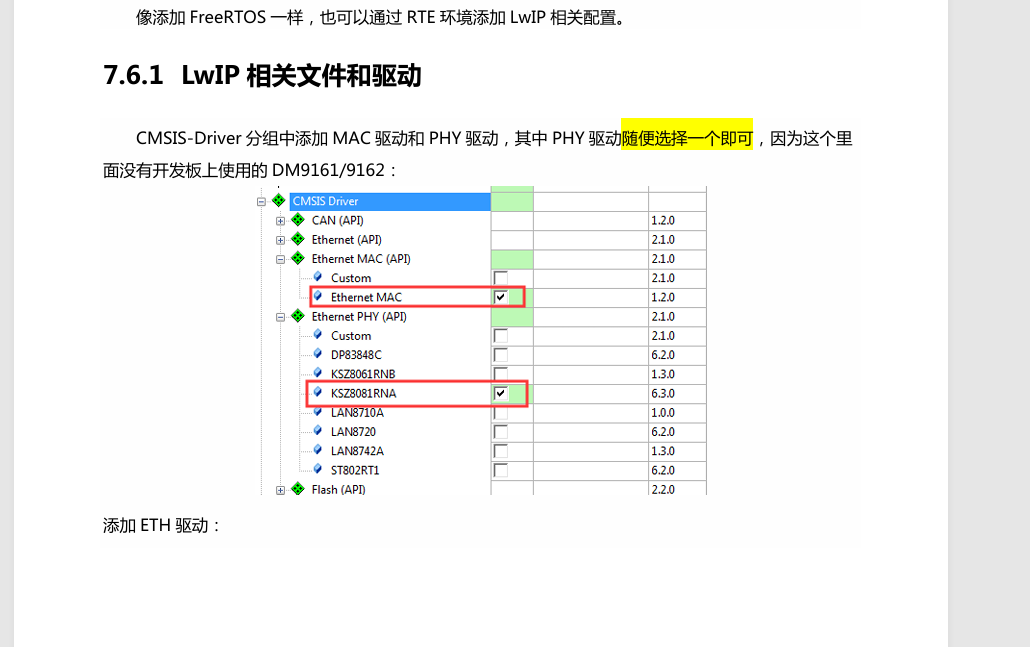Click the green diamond icon beside CAN (API)
Screen dimensions: 1030x647
297,220
